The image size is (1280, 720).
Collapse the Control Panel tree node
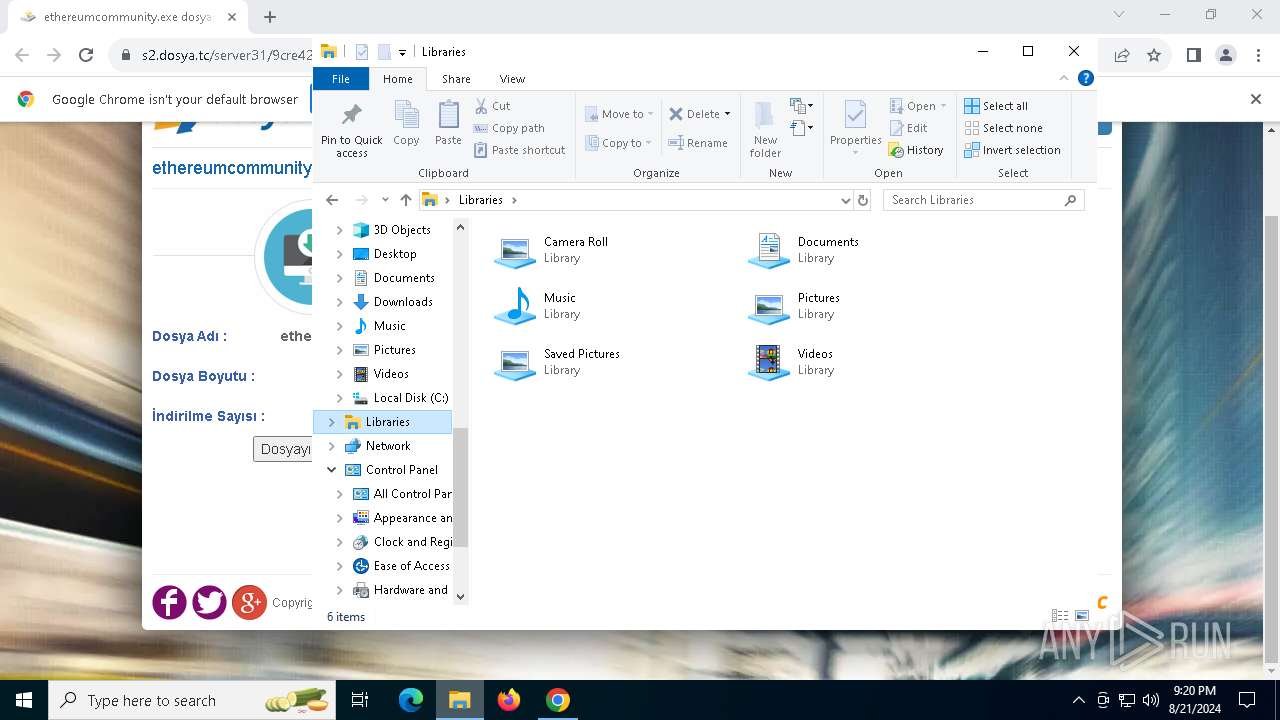(x=331, y=470)
